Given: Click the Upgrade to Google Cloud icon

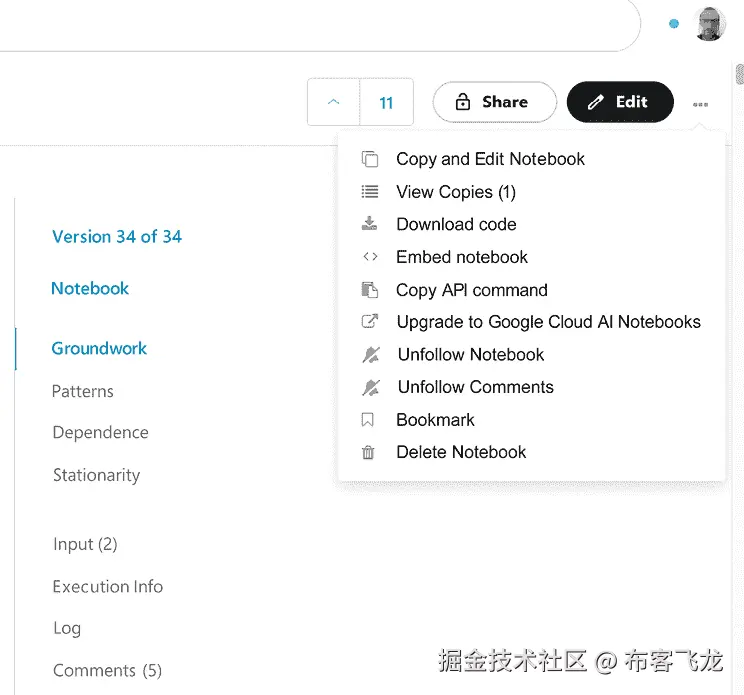Looking at the screenshot, I should [370, 322].
